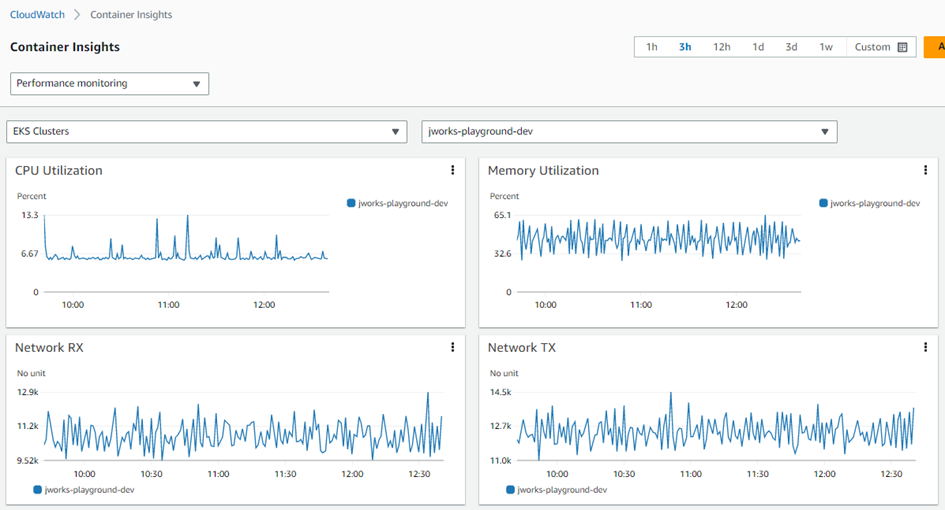
Task: Click the calendar icon beside Custom
Action: (902, 47)
